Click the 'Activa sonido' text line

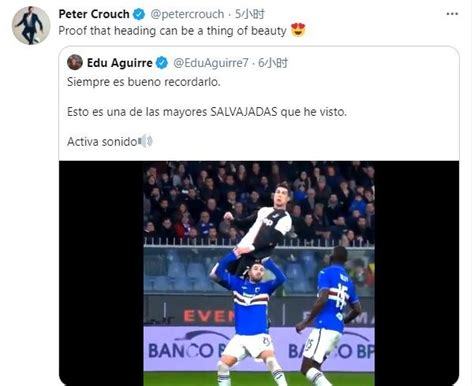102,142
